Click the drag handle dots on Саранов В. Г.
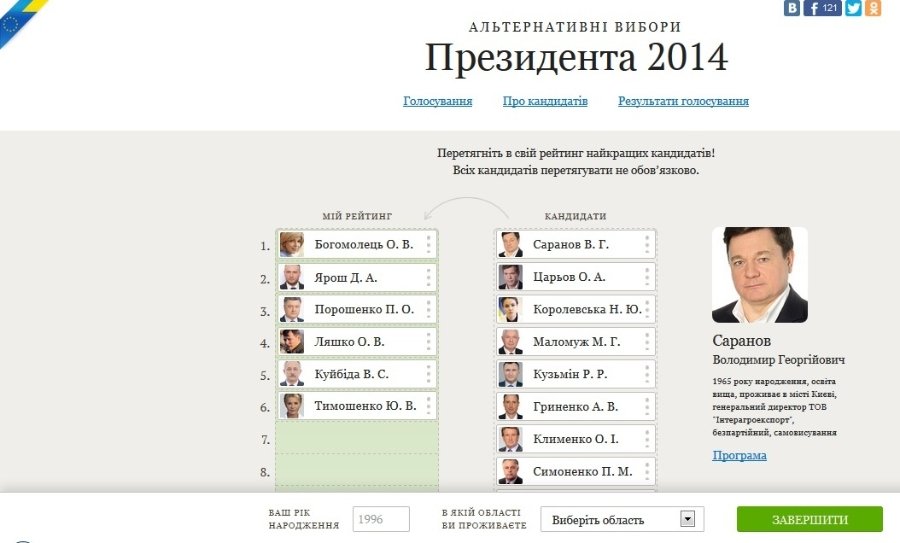Screen dimensions: 900x543 (647, 244)
